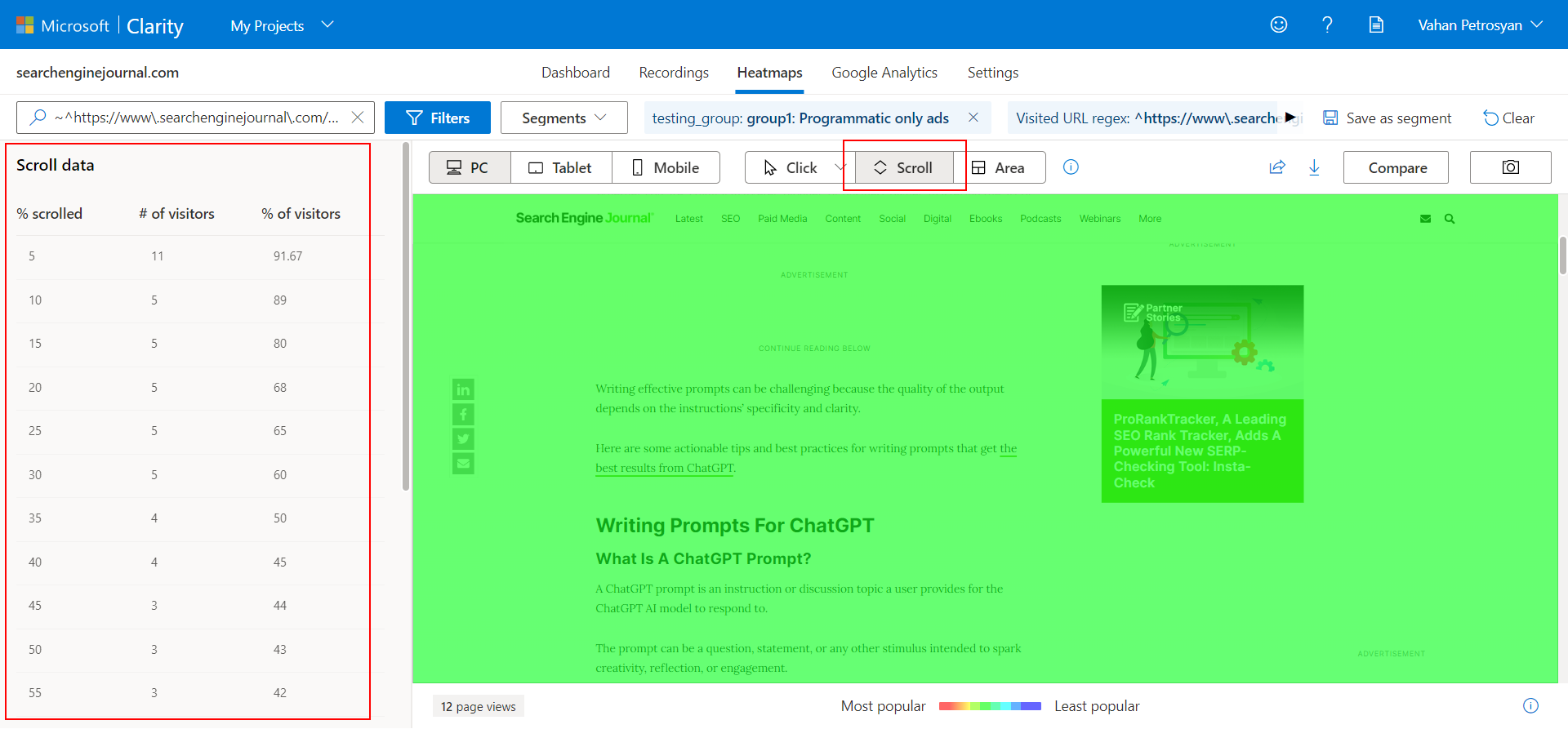The image size is (1568, 729).
Task: Take a screenshot with camera button
Action: [1510, 167]
